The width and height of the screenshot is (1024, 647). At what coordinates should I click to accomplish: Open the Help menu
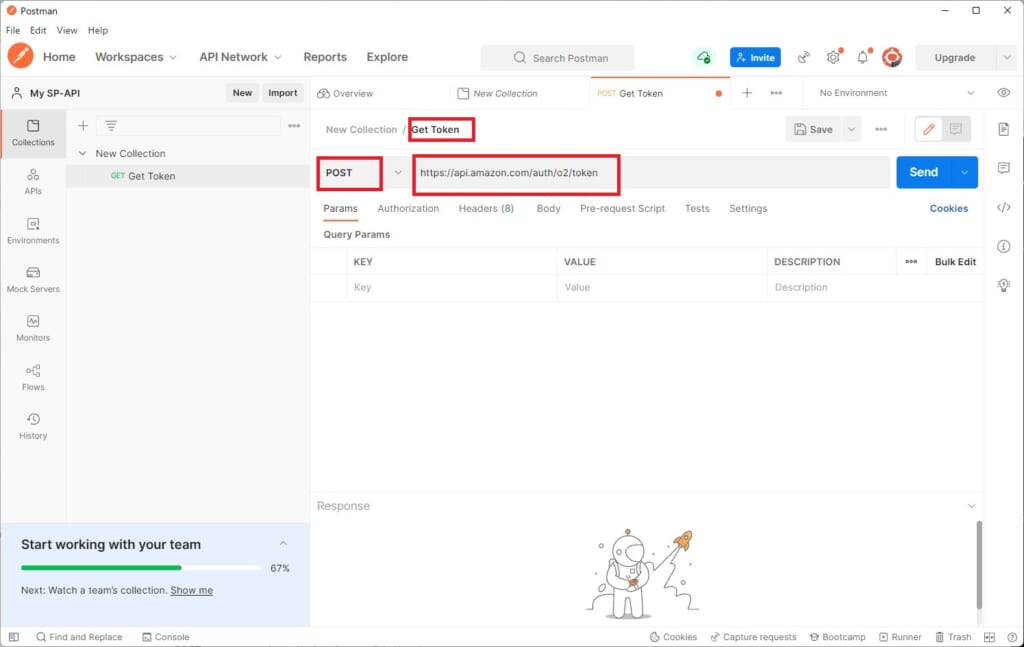click(x=98, y=30)
